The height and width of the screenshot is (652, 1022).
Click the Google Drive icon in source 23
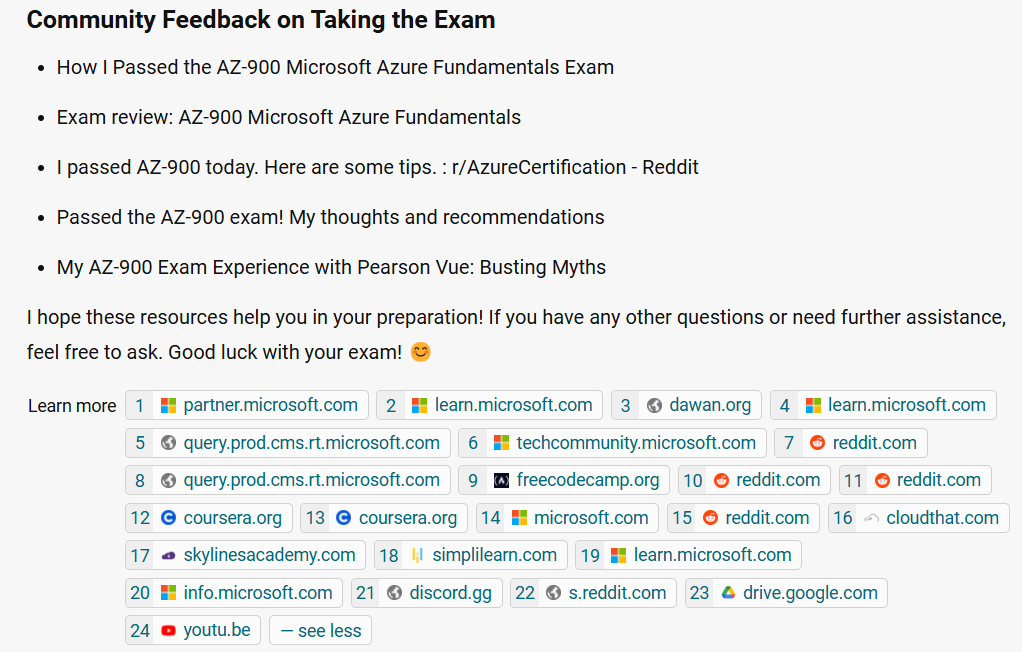(727, 593)
